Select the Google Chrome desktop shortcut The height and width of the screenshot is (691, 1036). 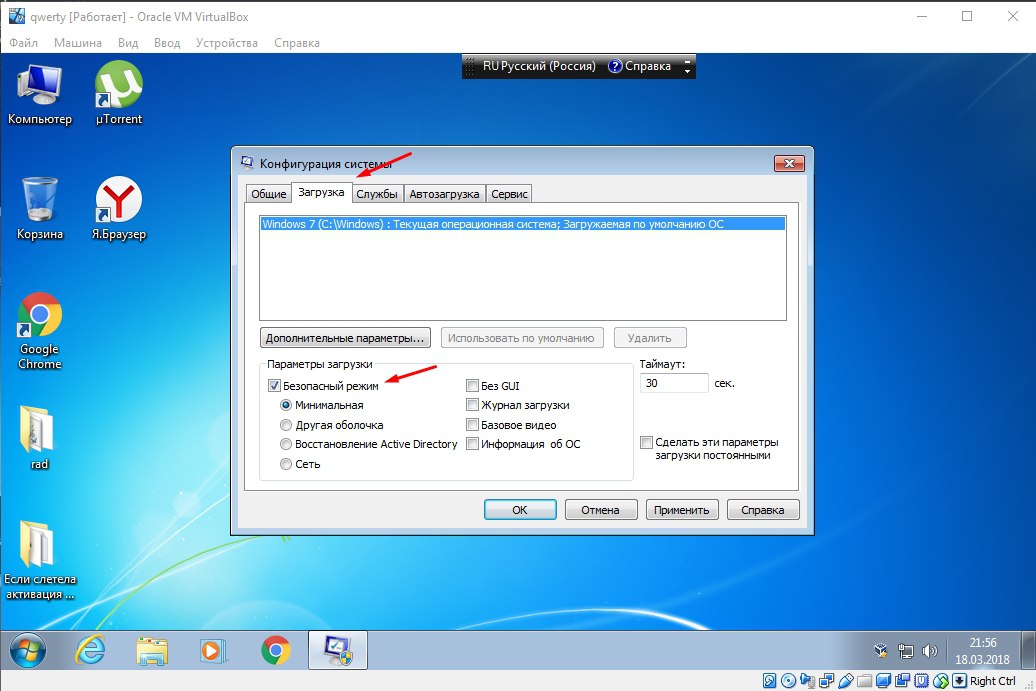click(40, 330)
